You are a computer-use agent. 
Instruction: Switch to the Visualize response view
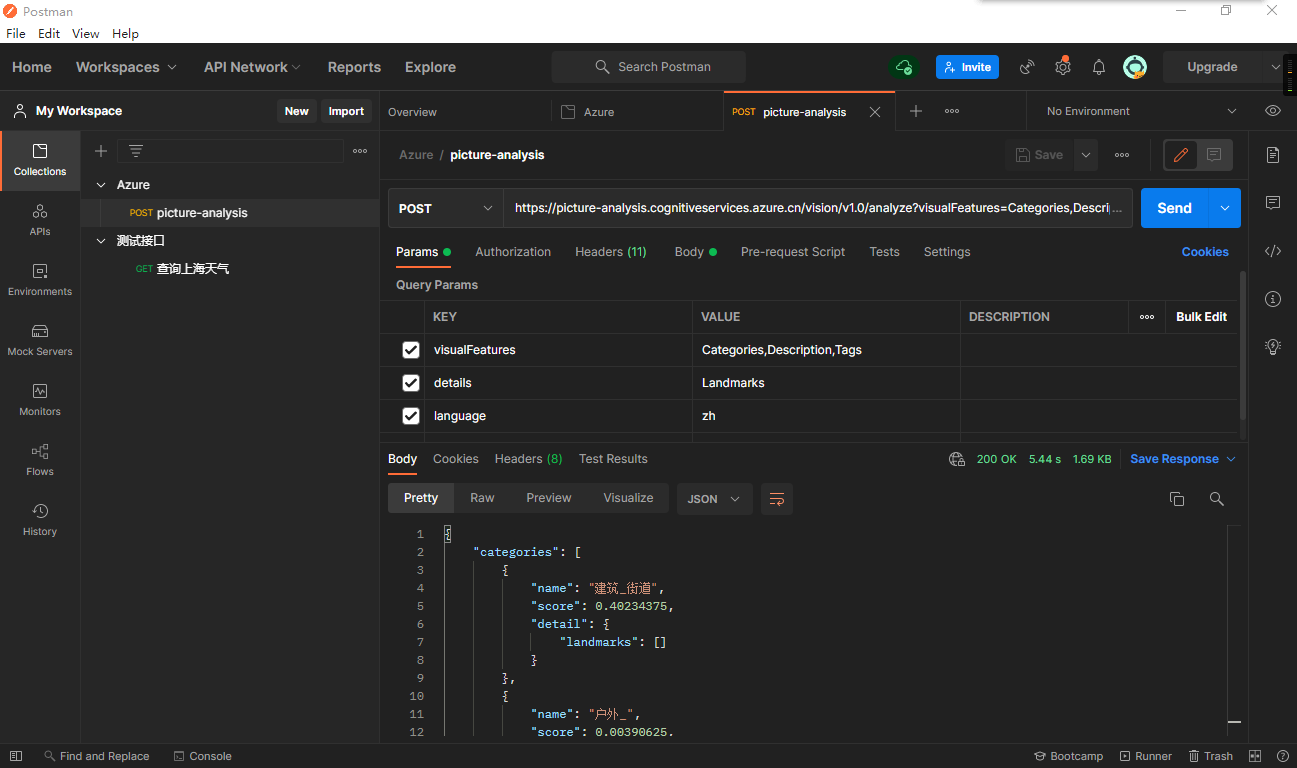pyautogui.click(x=628, y=498)
